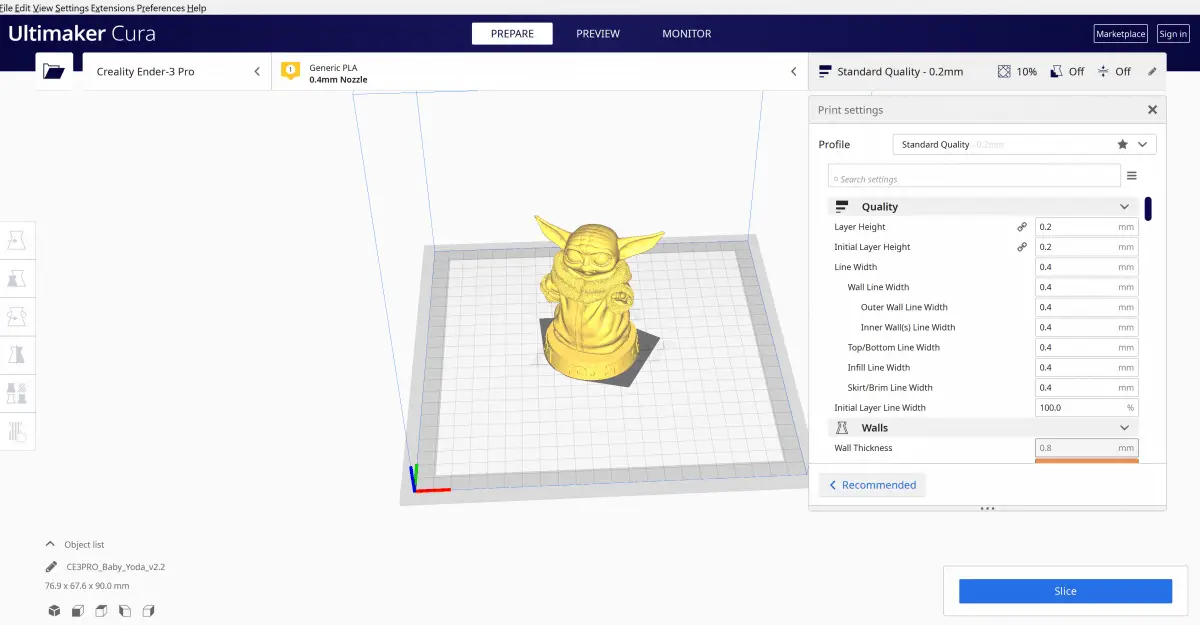This screenshot has height=625, width=1200.
Task: Click the custom settings pencil icon in print setup
Action: 1152,71
